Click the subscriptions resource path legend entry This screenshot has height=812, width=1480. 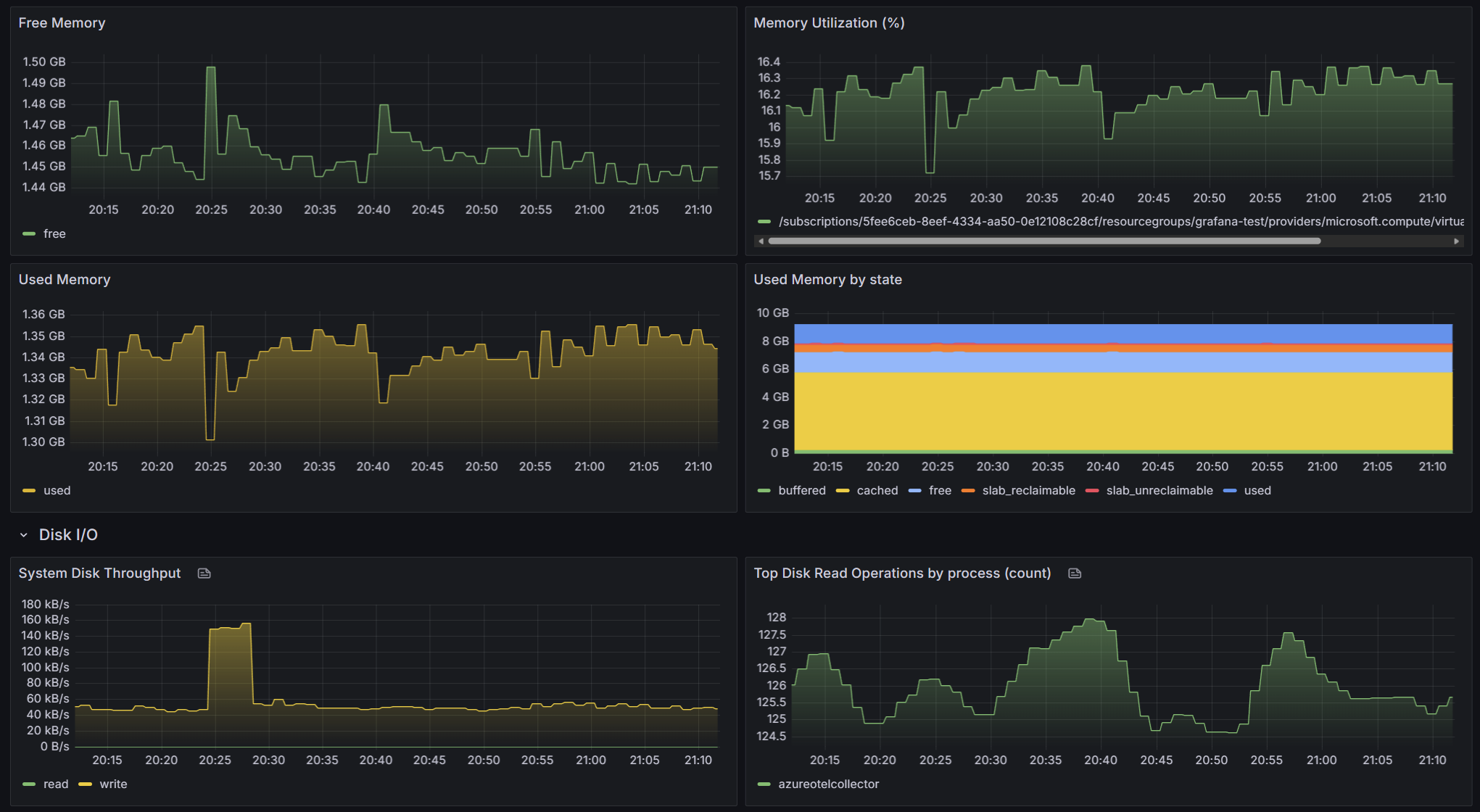(x=1120, y=222)
